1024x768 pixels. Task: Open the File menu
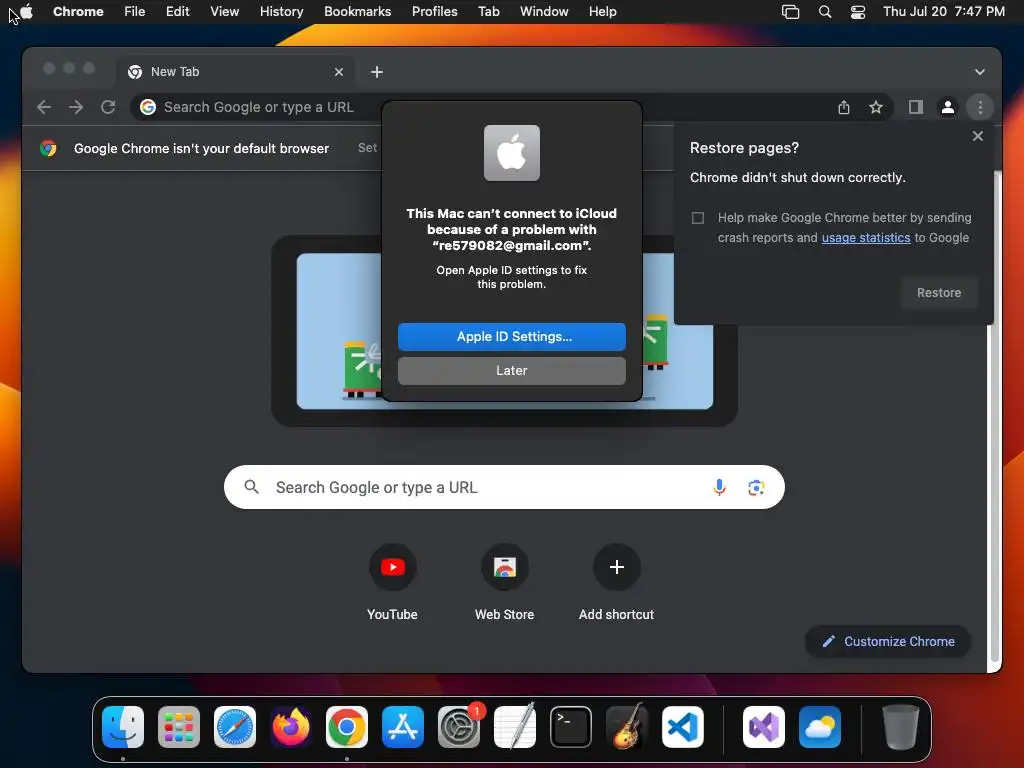pos(135,11)
